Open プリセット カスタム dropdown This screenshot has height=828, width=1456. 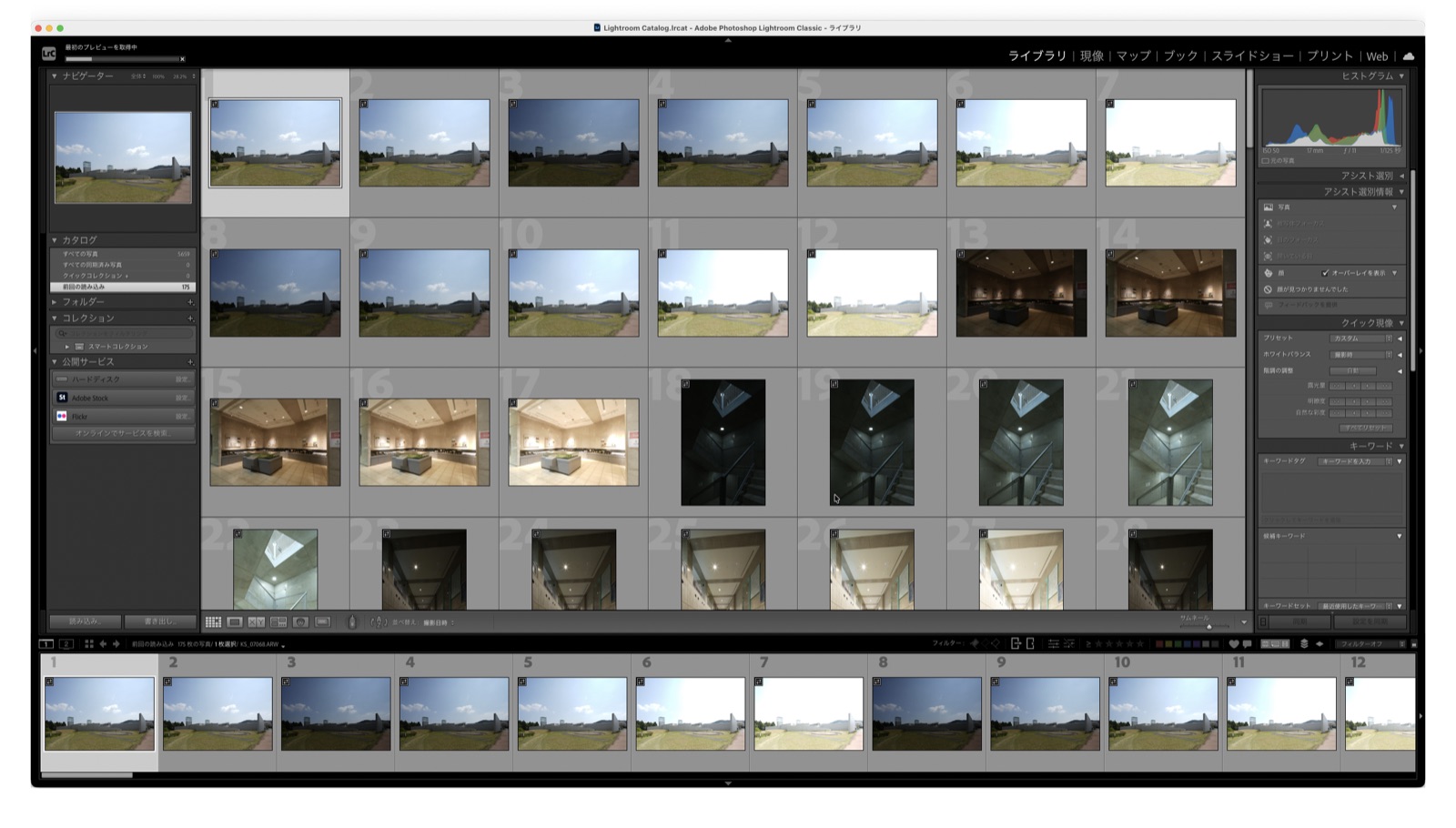point(1361,338)
